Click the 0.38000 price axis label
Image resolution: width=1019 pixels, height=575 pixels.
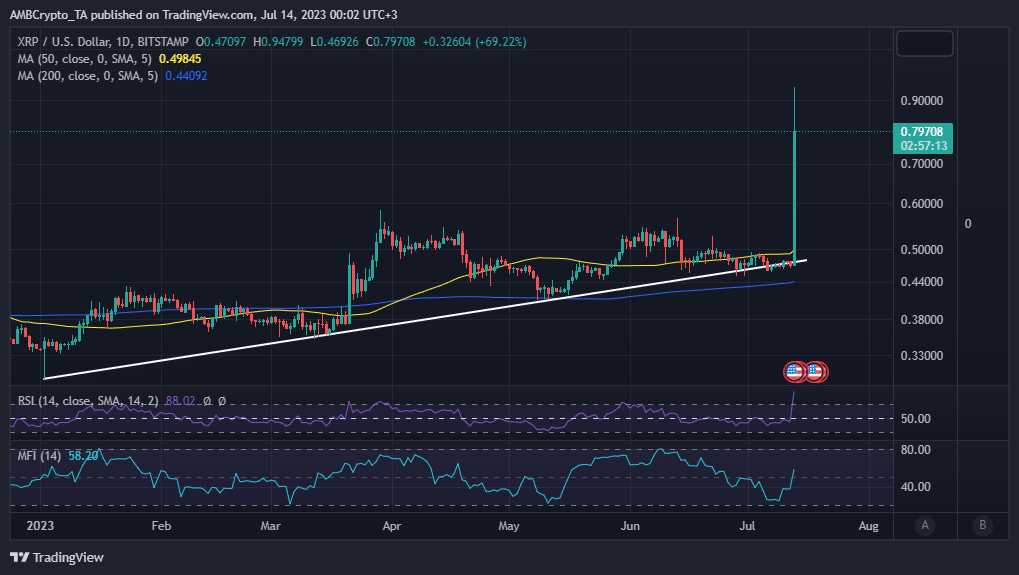point(922,320)
